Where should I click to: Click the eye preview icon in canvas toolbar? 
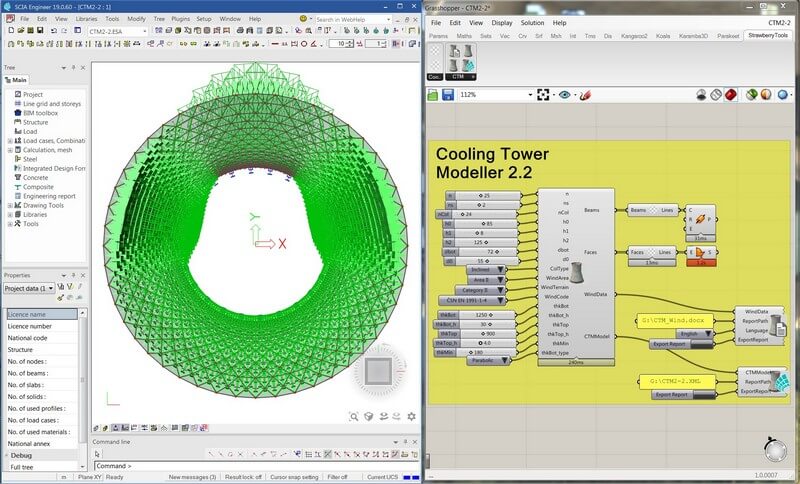pyautogui.click(x=565, y=95)
